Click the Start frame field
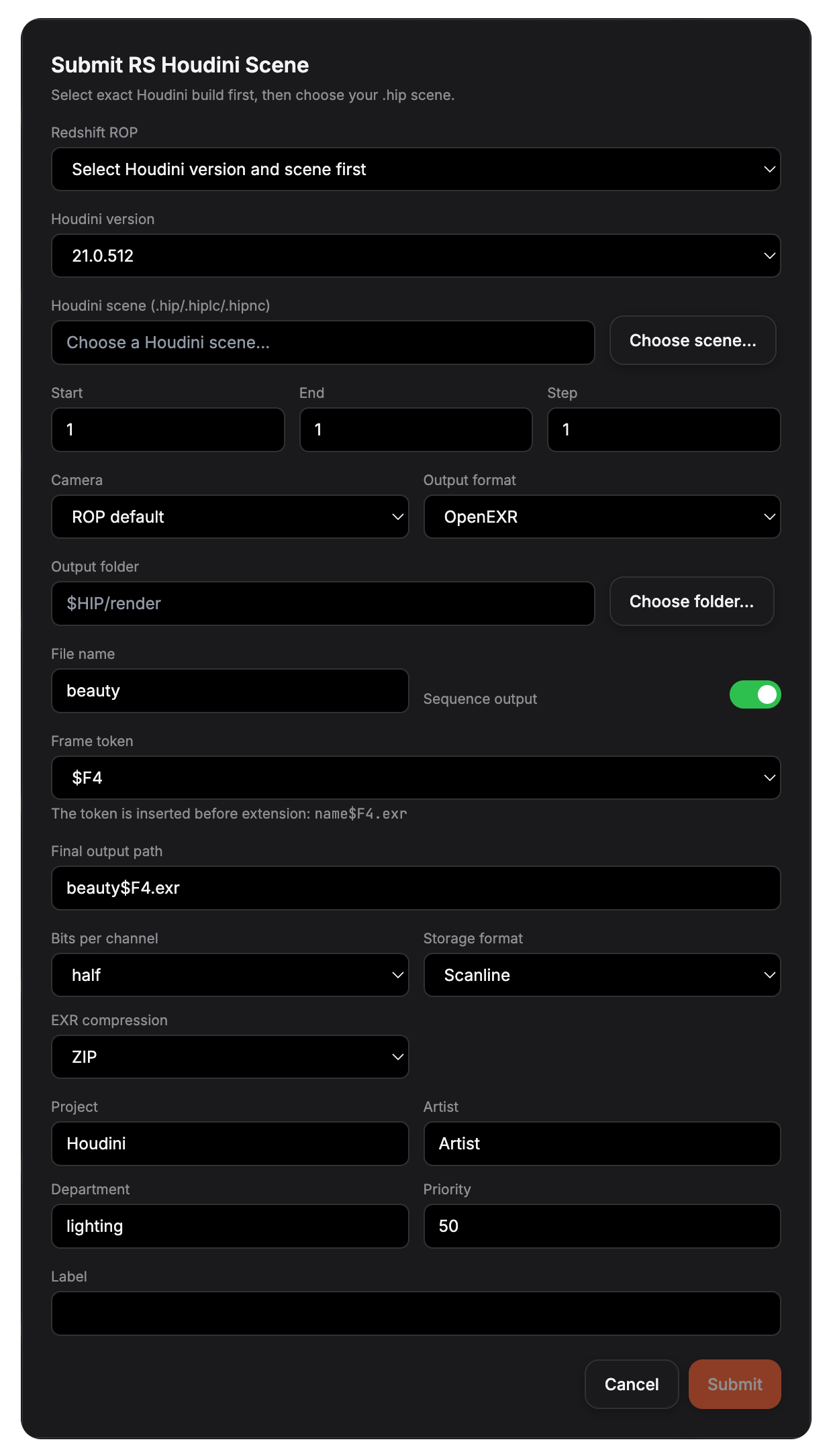 pos(167,429)
